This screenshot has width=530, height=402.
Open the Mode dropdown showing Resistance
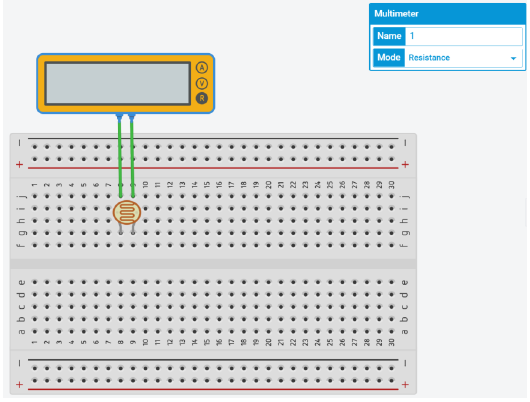[463, 58]
